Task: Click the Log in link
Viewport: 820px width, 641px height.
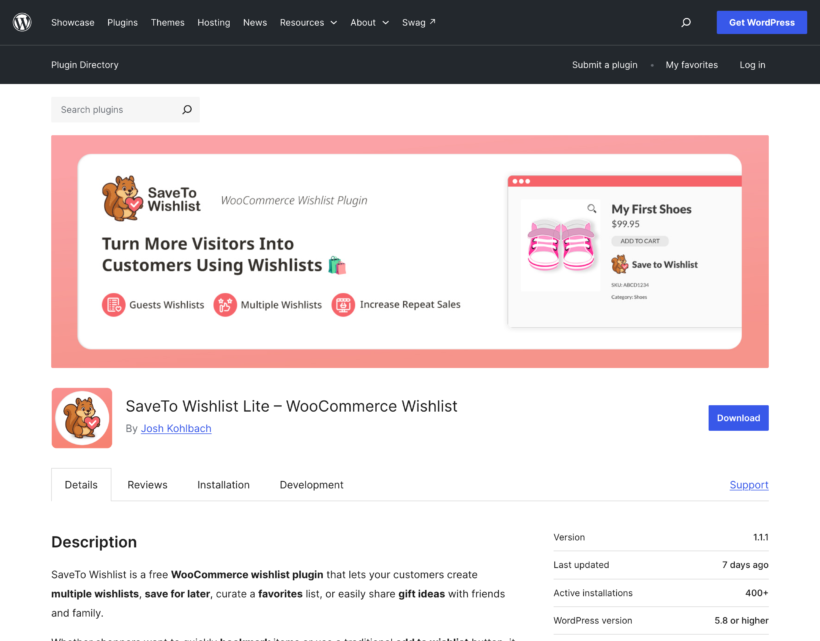Action: 752,65
